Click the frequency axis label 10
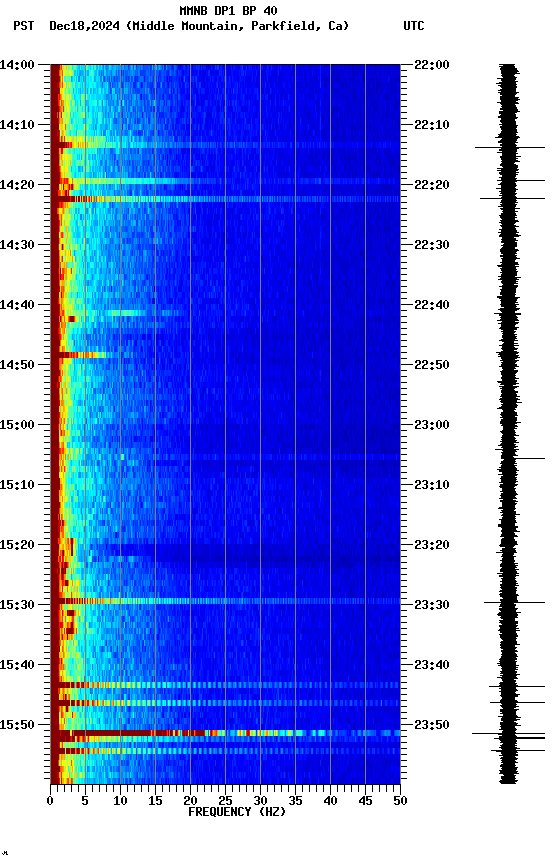Viewport: 552px width, 864px height. point(120,801)
